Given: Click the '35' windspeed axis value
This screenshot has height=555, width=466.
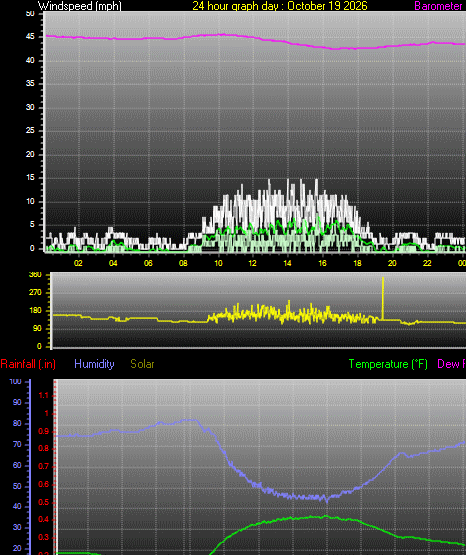Looking at the screenshot, I should coord(30,84).
